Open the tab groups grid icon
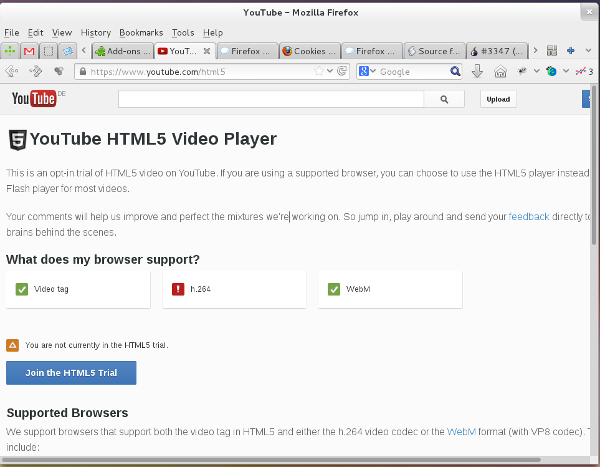Viewport: 600px width, 467px height. 552,51
